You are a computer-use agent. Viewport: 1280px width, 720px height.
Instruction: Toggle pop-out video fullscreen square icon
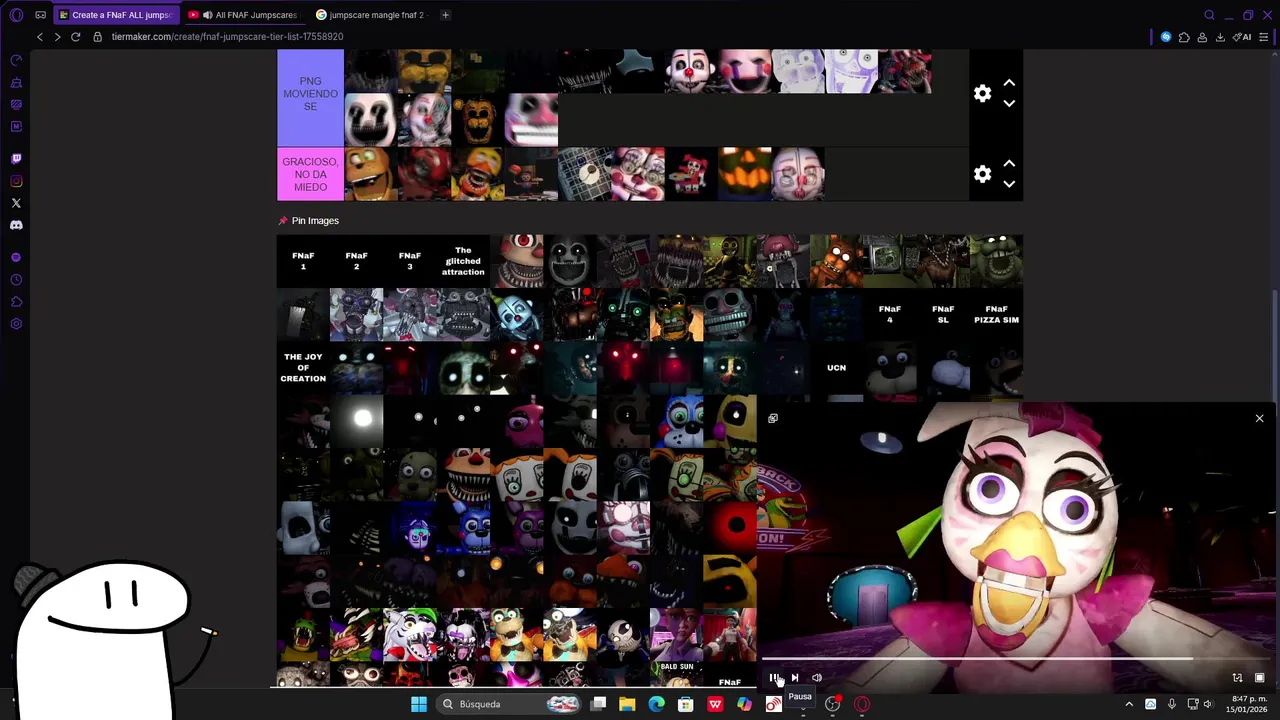(x=1259, y=678)
